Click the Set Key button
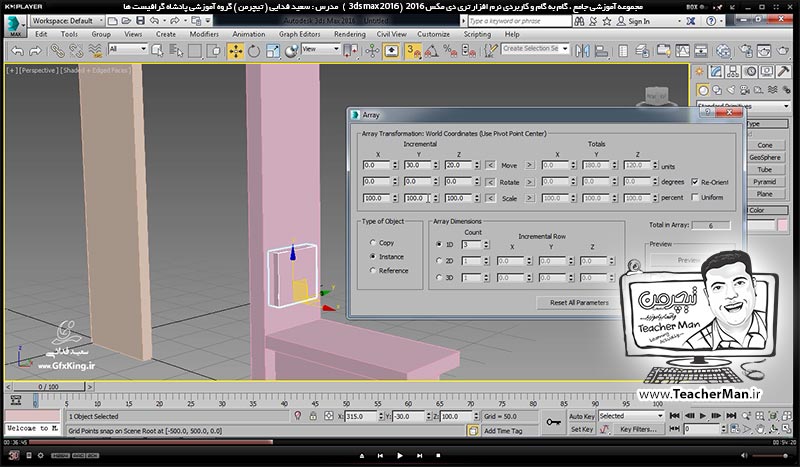800x467 pixels. coord(582,429)
